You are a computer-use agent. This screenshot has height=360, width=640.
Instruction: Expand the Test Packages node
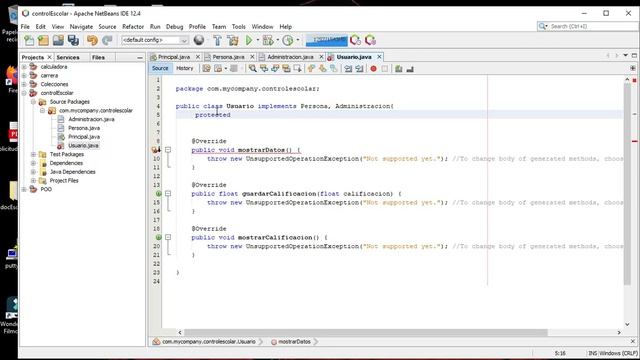[33, 154]
